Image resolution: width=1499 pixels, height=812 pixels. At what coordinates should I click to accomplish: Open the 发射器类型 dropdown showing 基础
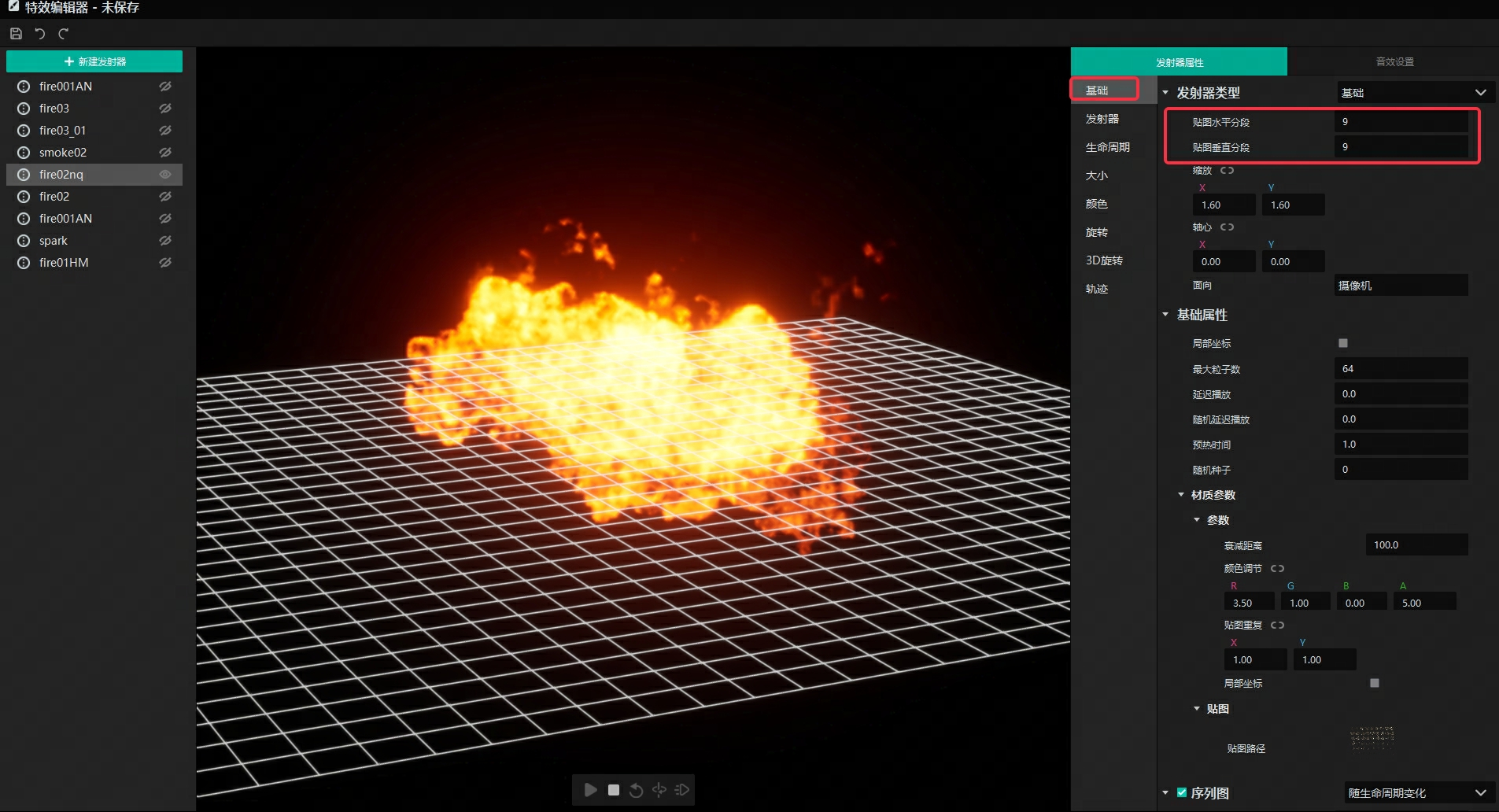[1414, 93]
